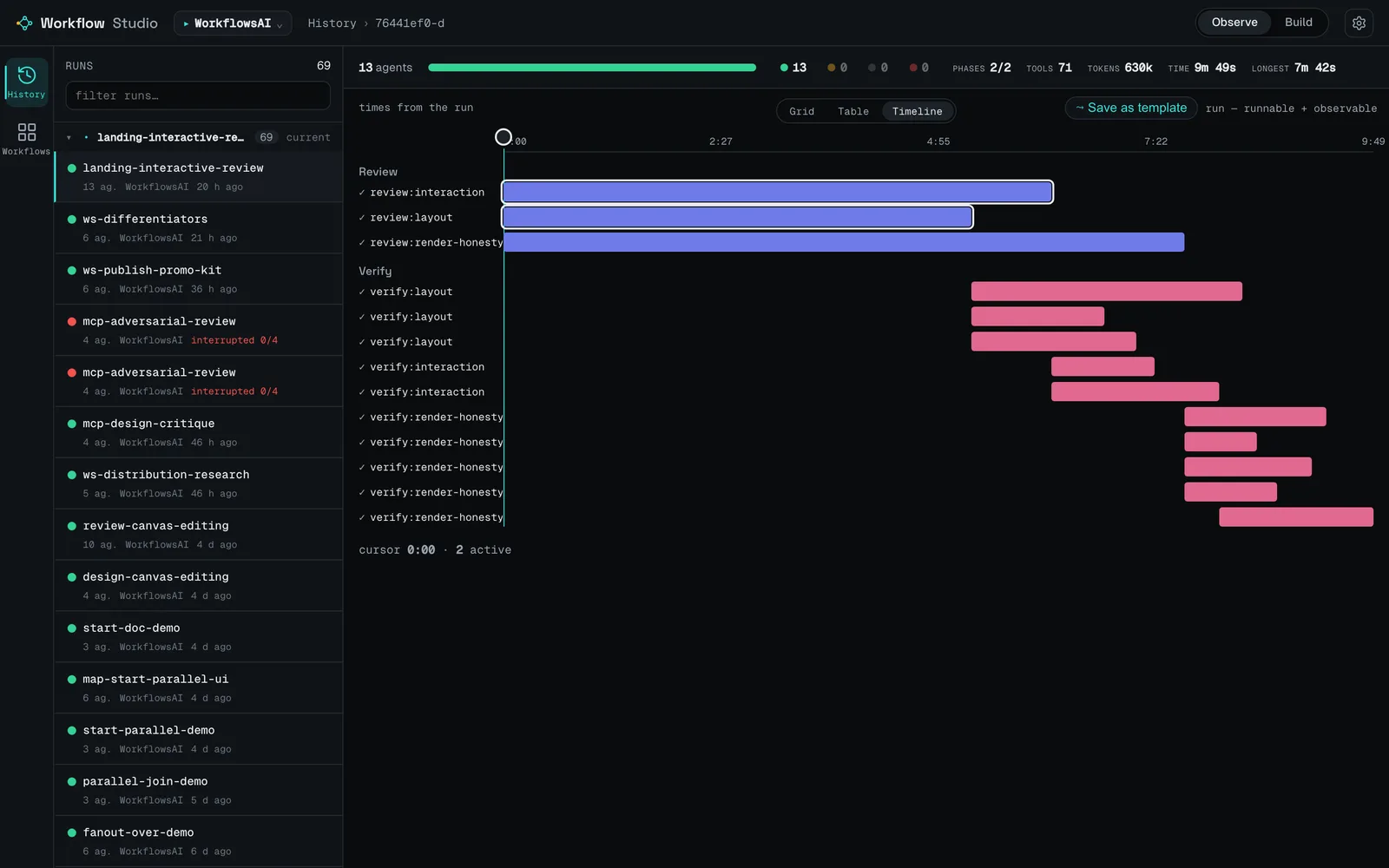Open the mcp-design-critique run
1389x868 pixels.
point(199,433)
